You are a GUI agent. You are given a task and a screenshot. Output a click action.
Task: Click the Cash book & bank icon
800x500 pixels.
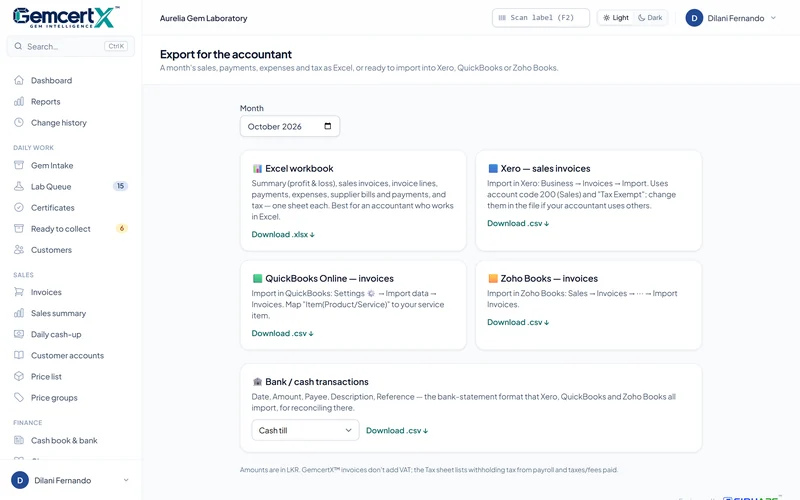tap(19, 440)
